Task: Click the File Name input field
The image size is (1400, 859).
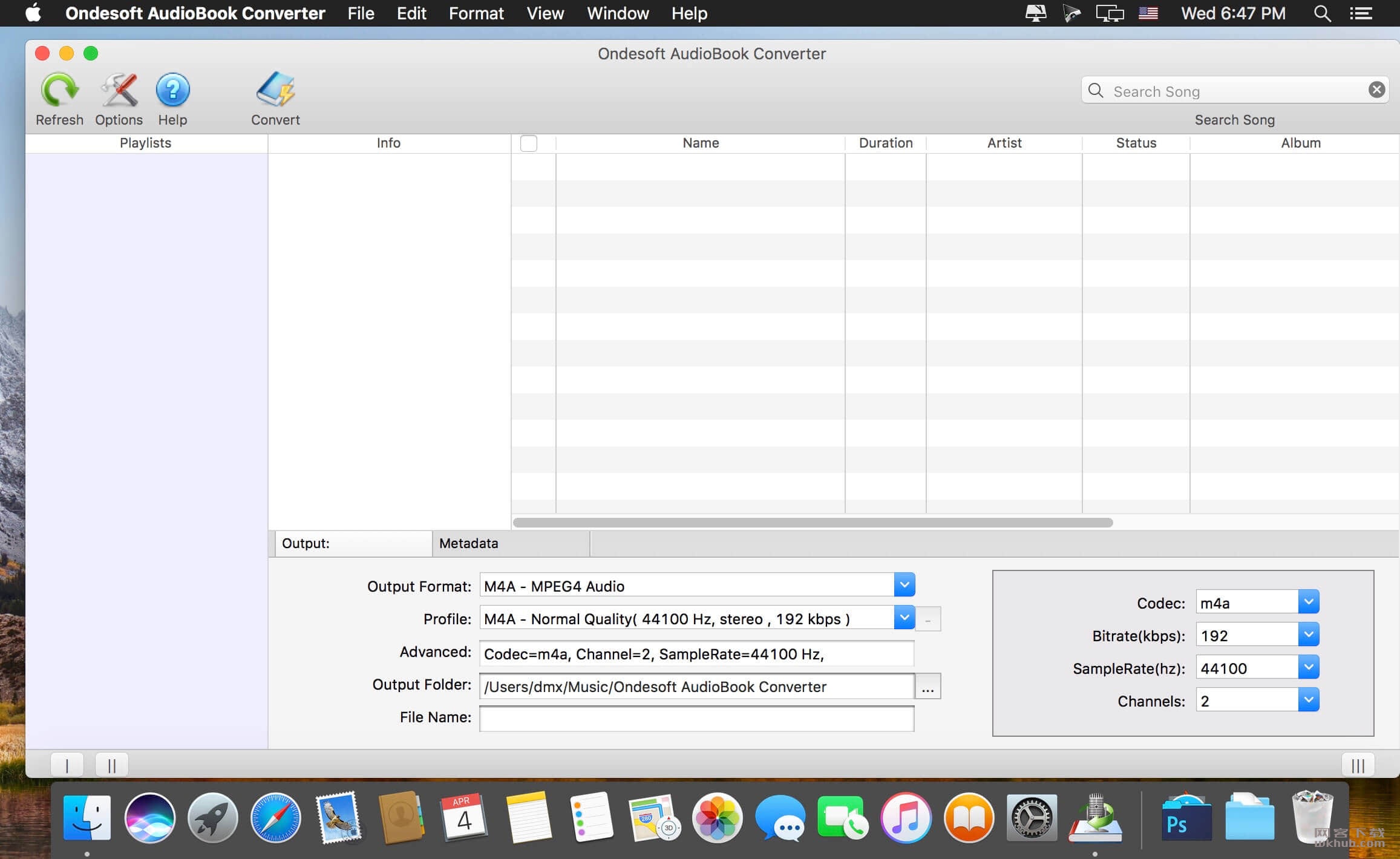Action: 696,719
